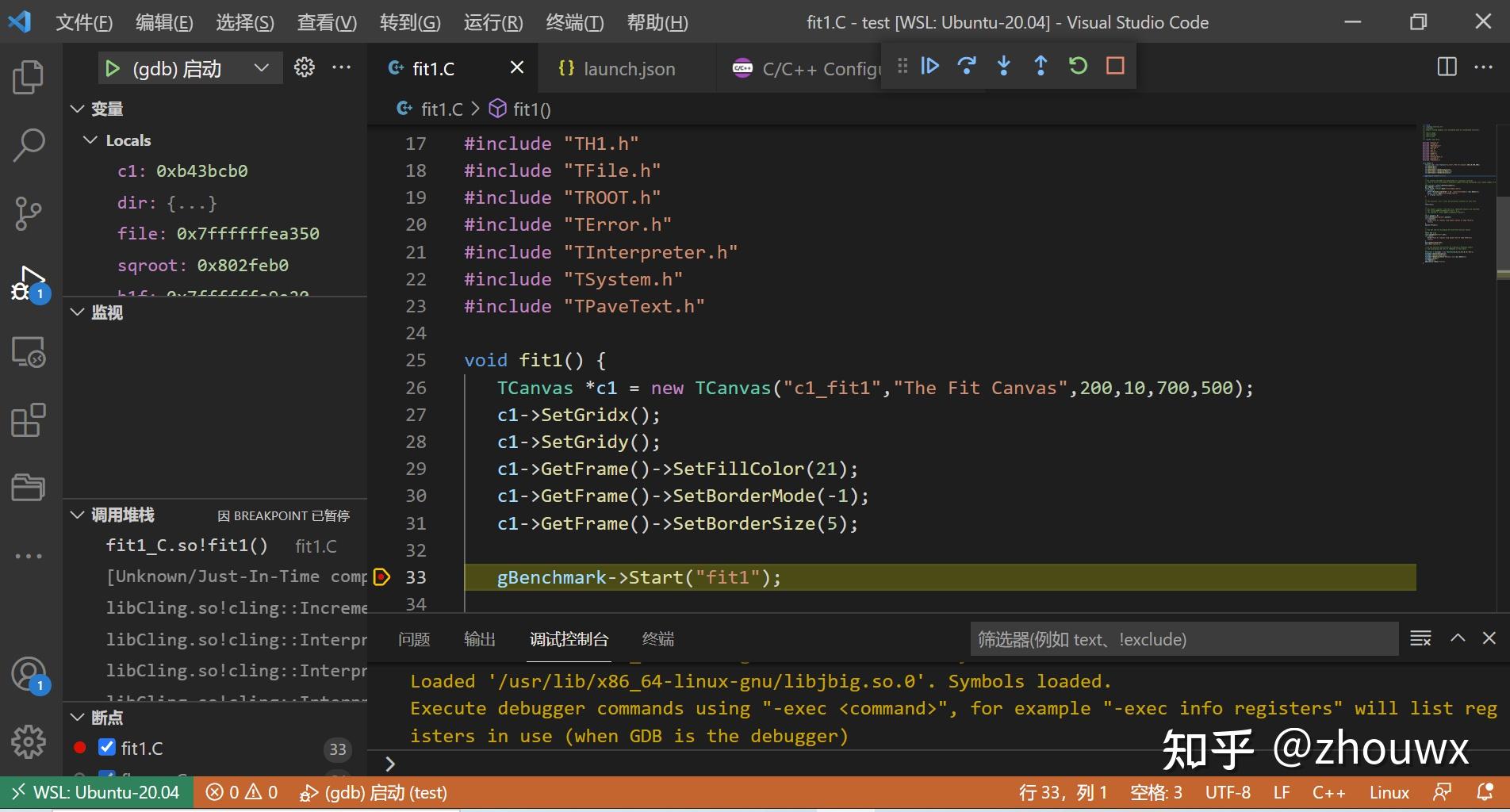Open the Extensions view in activity bar
The image size is (1510, 812).
click(x=29, y=420)
